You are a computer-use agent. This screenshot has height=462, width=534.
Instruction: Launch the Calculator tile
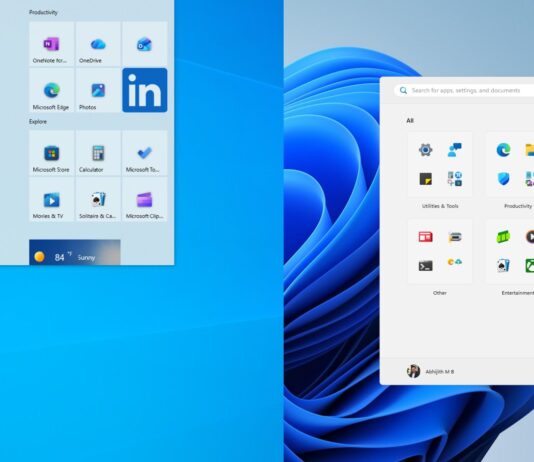pyautogui.click(x=98, y=153)
